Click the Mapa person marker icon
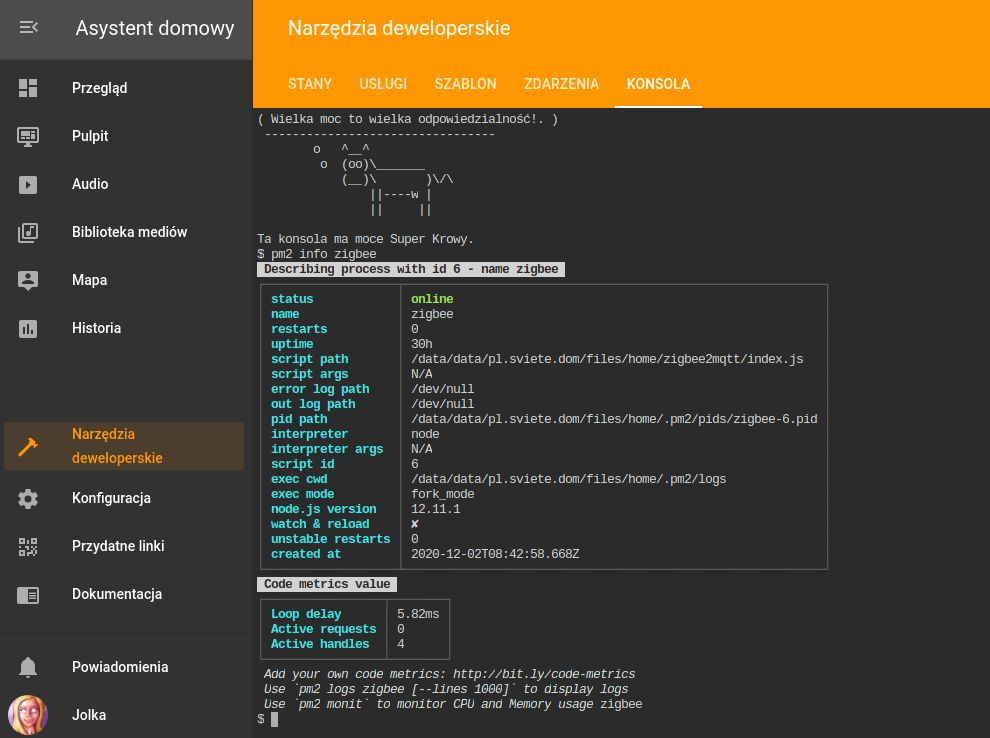 28,280
